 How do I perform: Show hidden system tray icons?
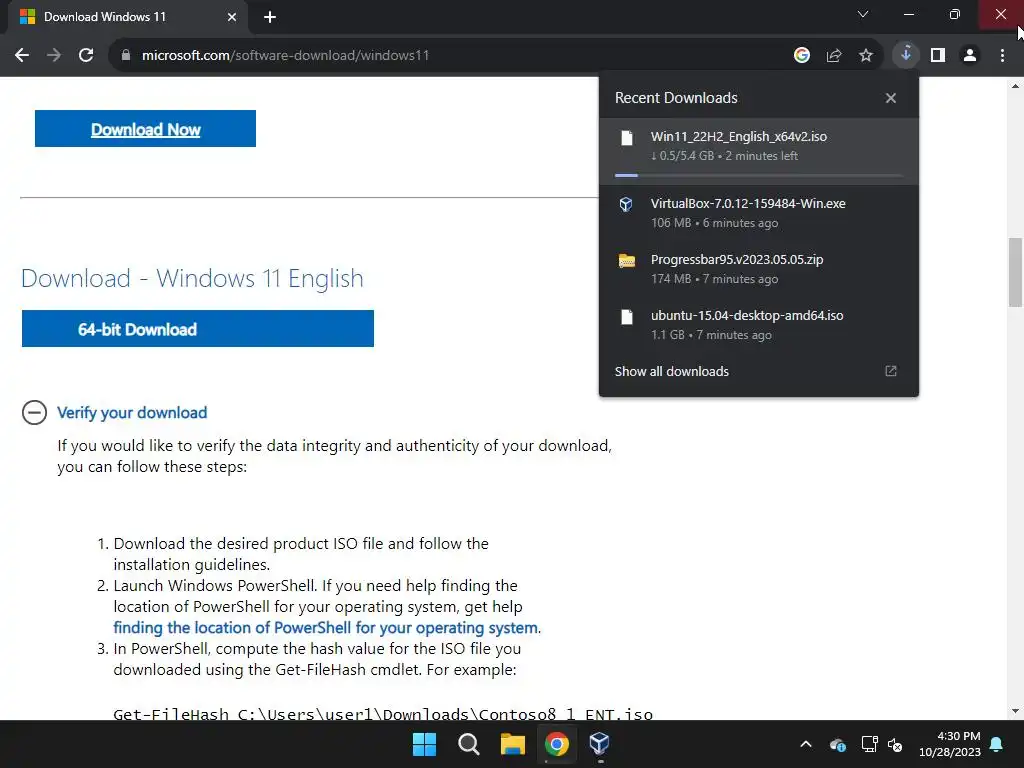tap(807, 744)
